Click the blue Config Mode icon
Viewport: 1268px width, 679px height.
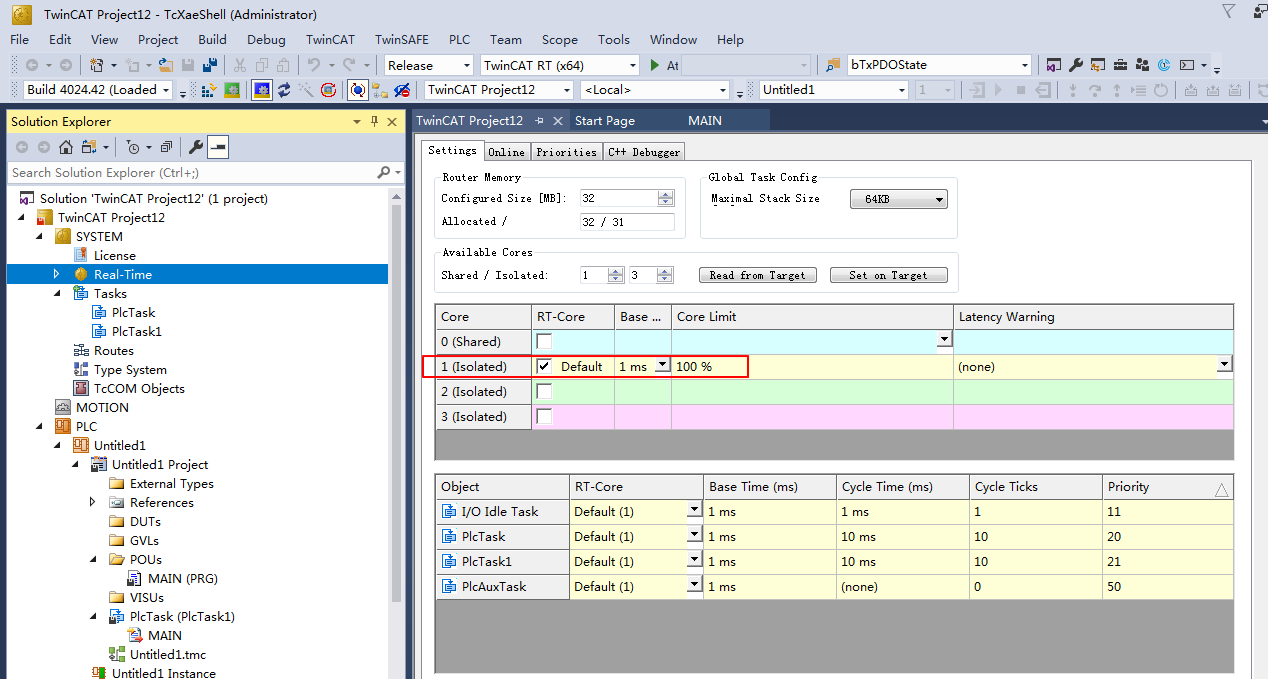tap(262, 90)
